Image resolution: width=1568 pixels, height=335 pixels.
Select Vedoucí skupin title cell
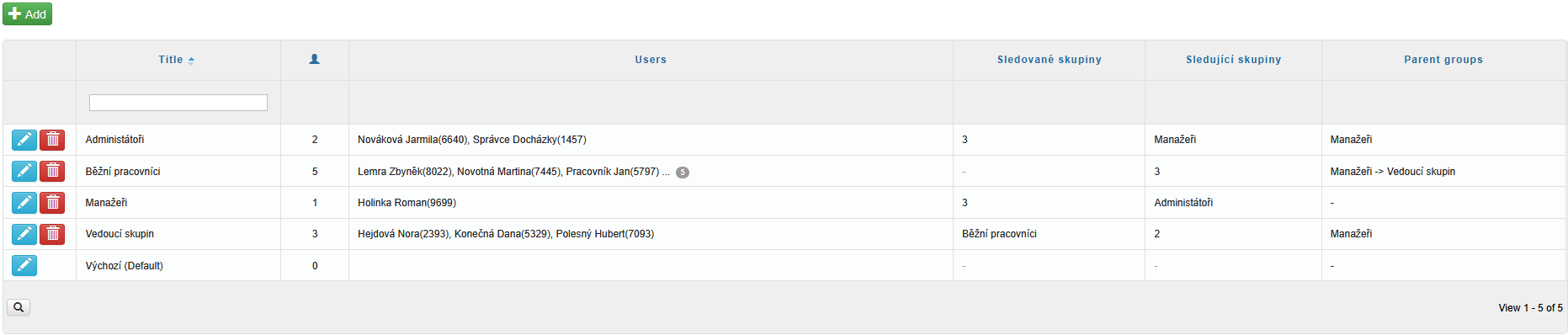pyautogui.click(x=178, y=233)
